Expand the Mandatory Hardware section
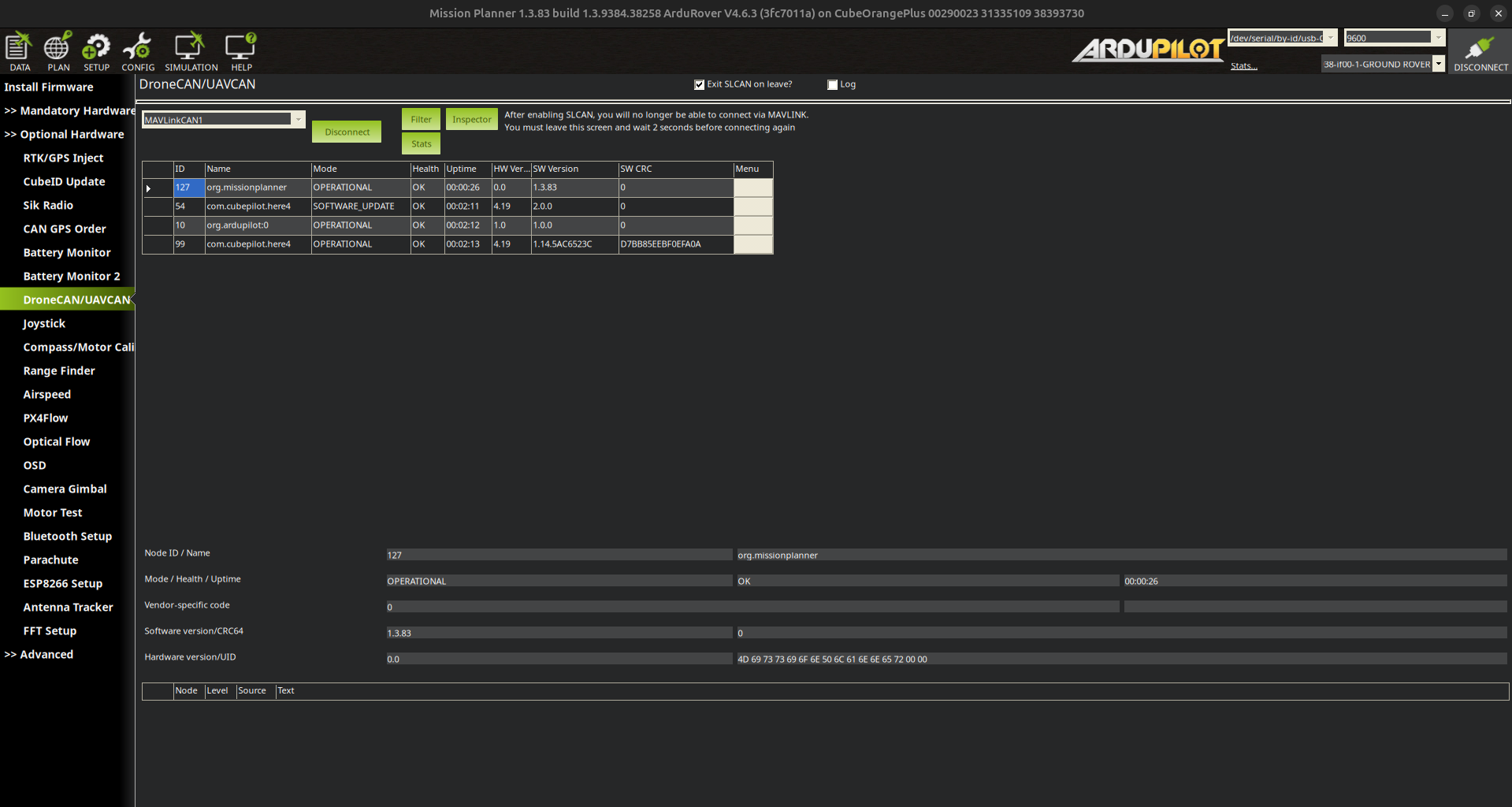Viewport: 1512px width, 807px height. pyautogui.click(x=69, y=111)
